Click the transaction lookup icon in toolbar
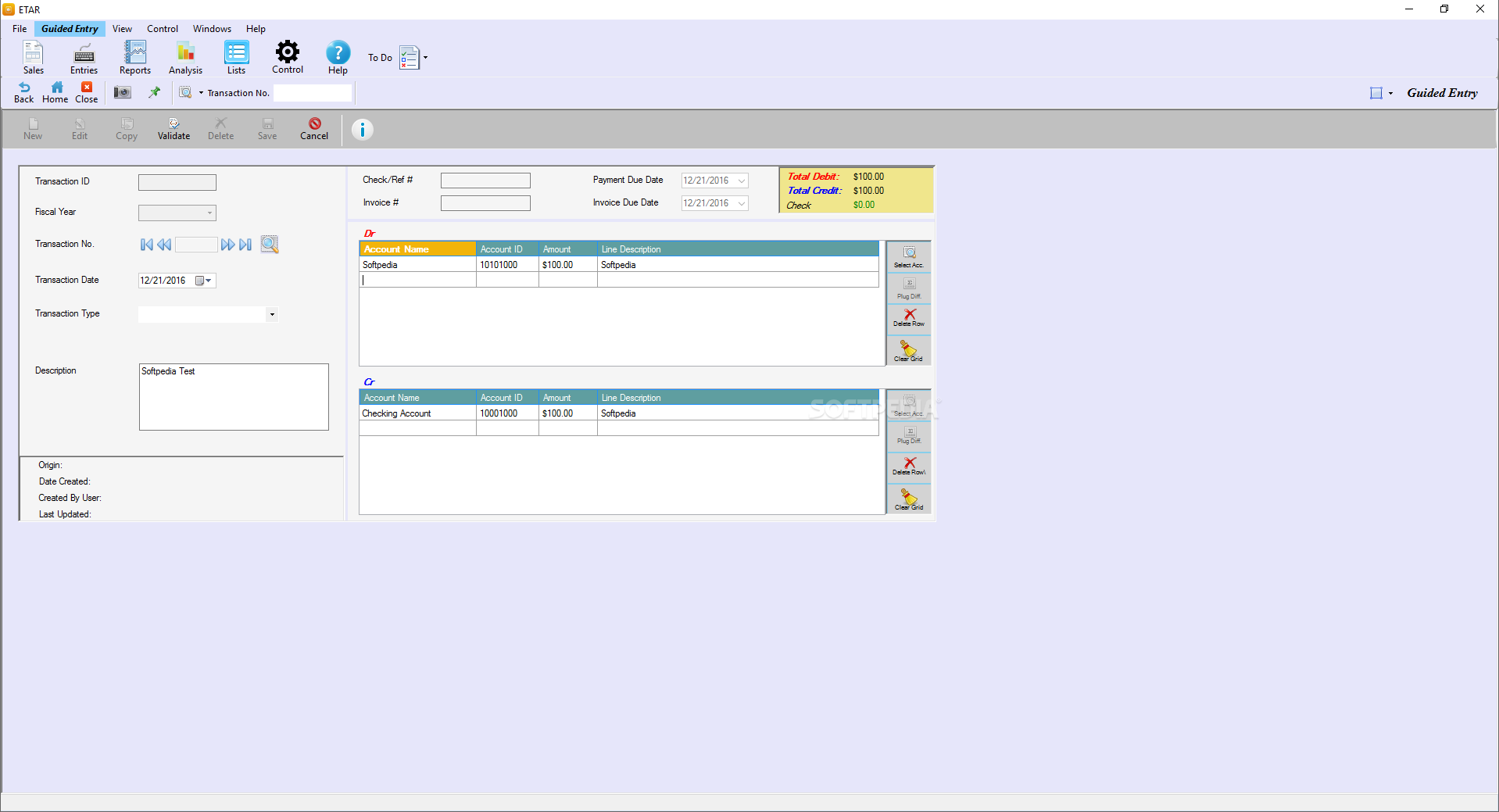Viewport: 1499px width, 812px height. pyautogui.click(x=185, y=92)
